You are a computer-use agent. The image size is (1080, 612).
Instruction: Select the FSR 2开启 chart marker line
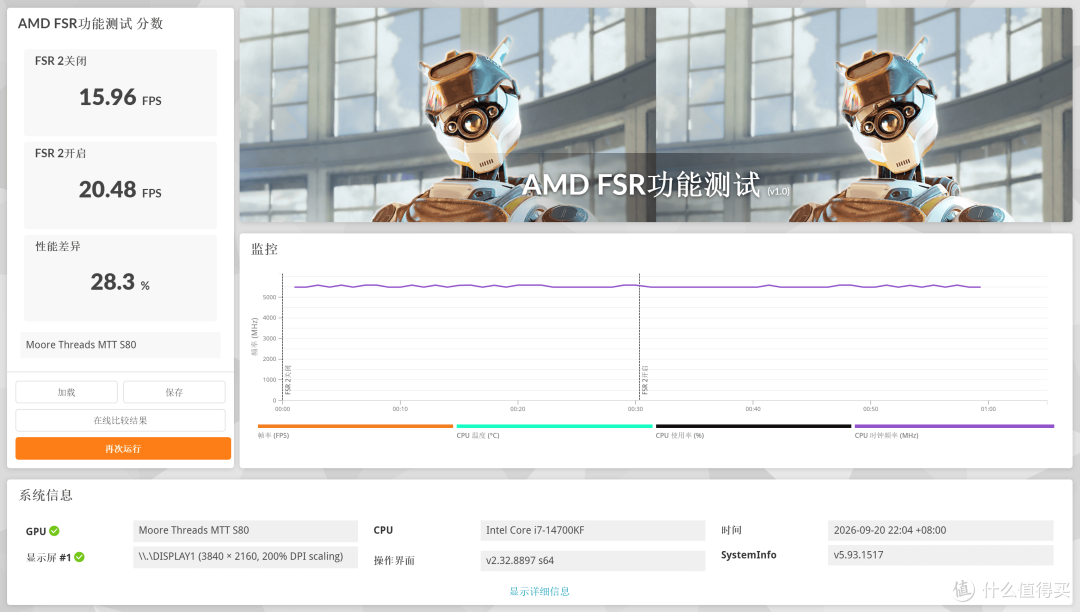[640, 337]
